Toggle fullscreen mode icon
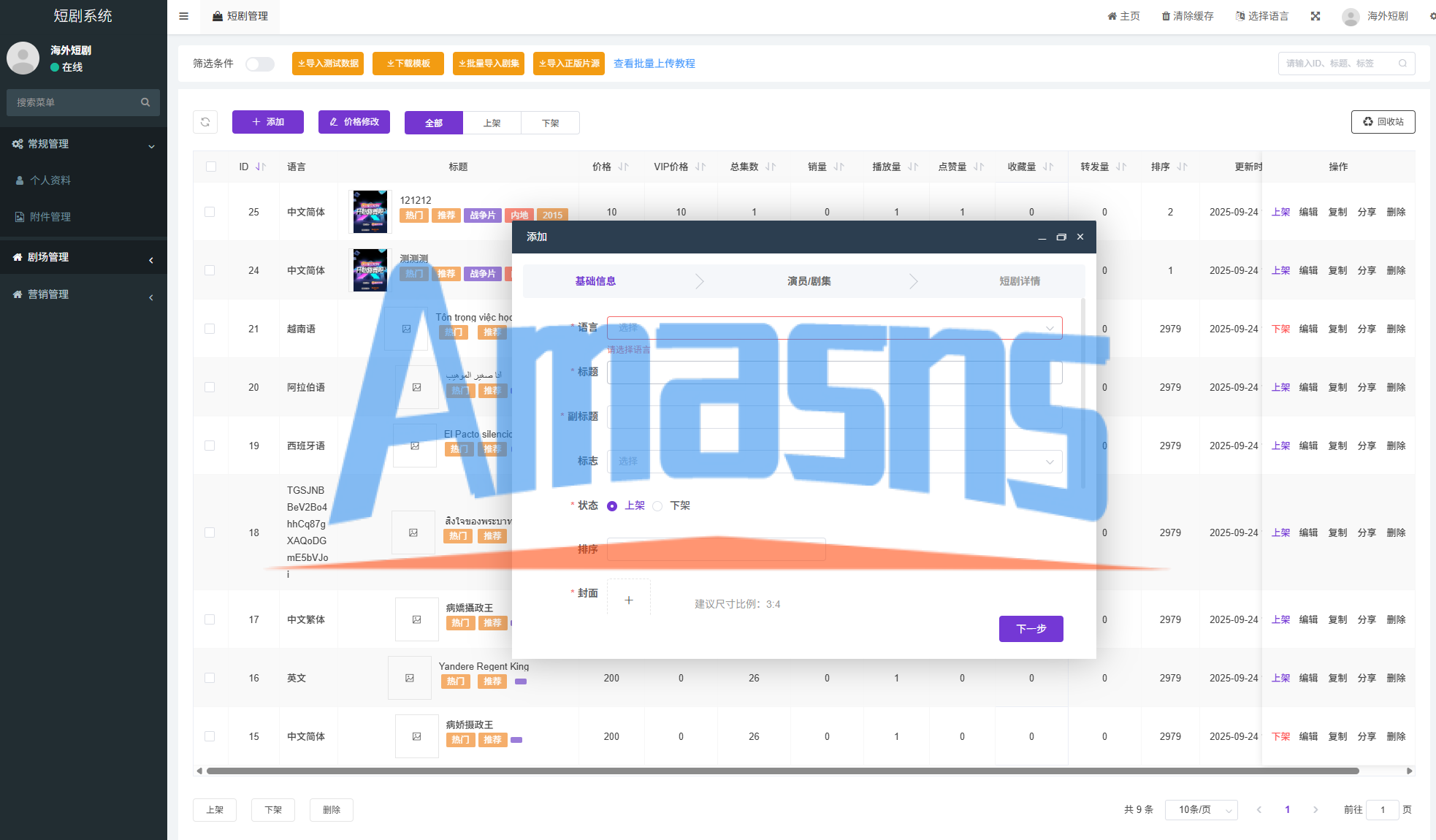1436x840 pixels. 1315,16
